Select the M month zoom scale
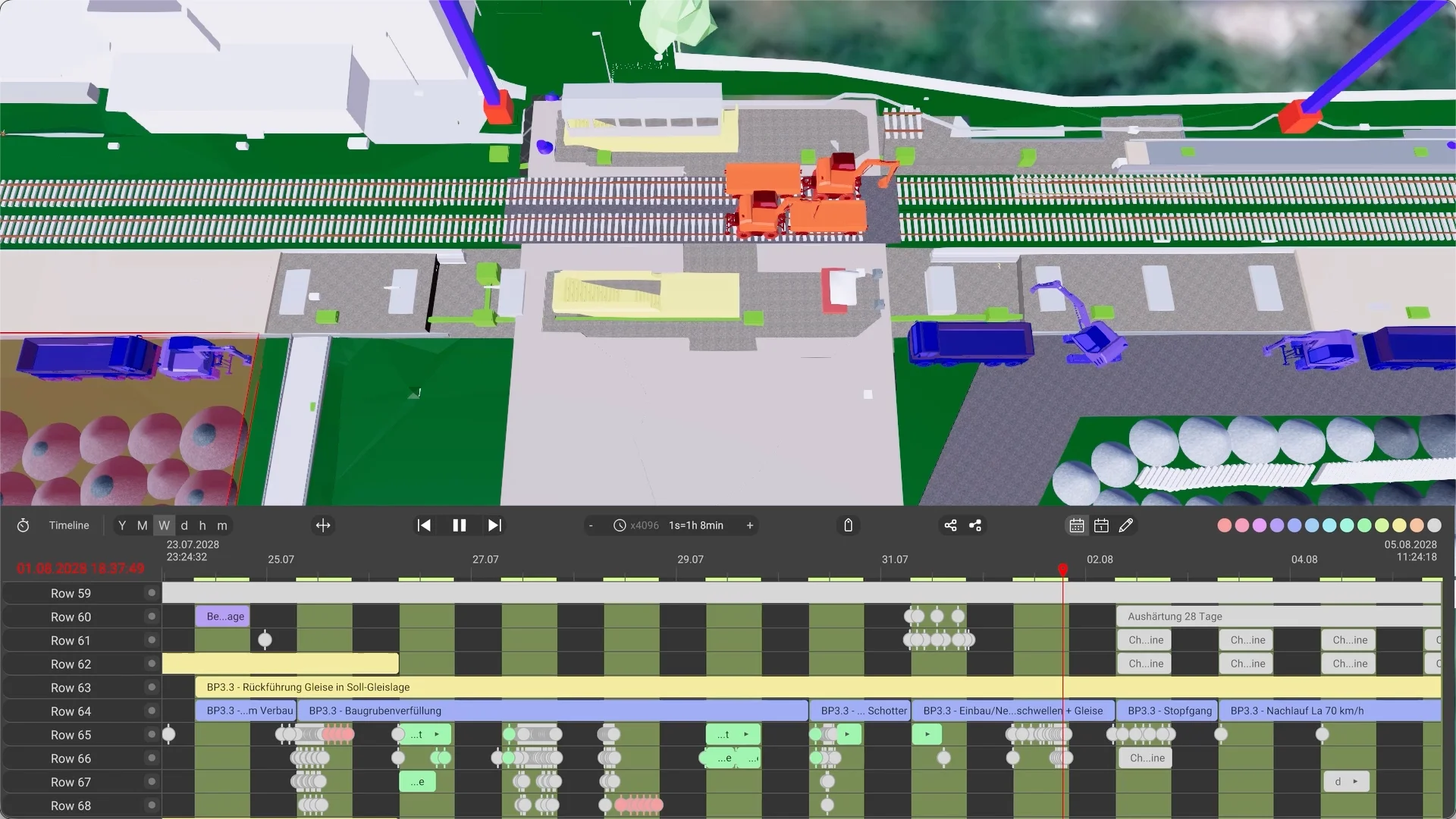 point(142,526)
